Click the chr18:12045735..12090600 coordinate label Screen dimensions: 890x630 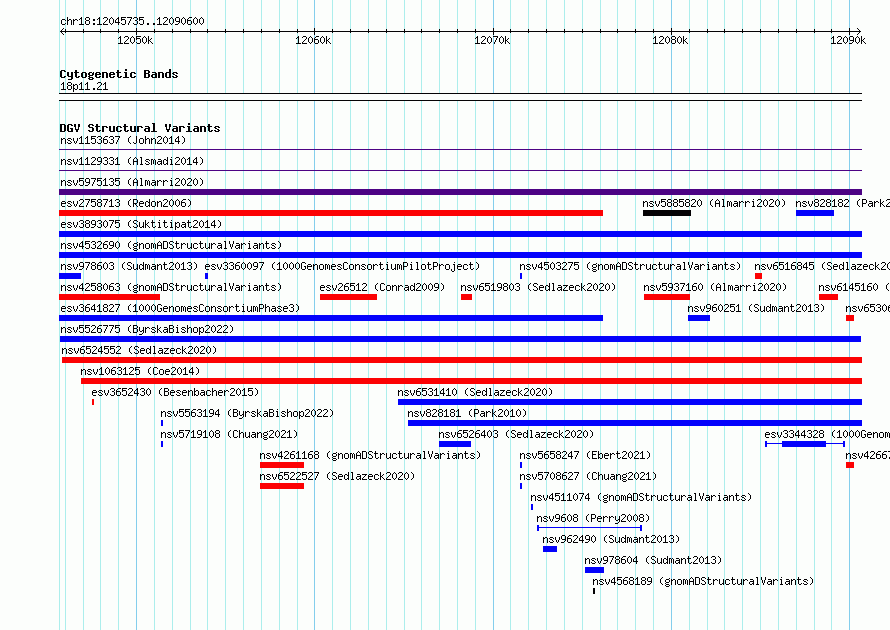point(132,21)
